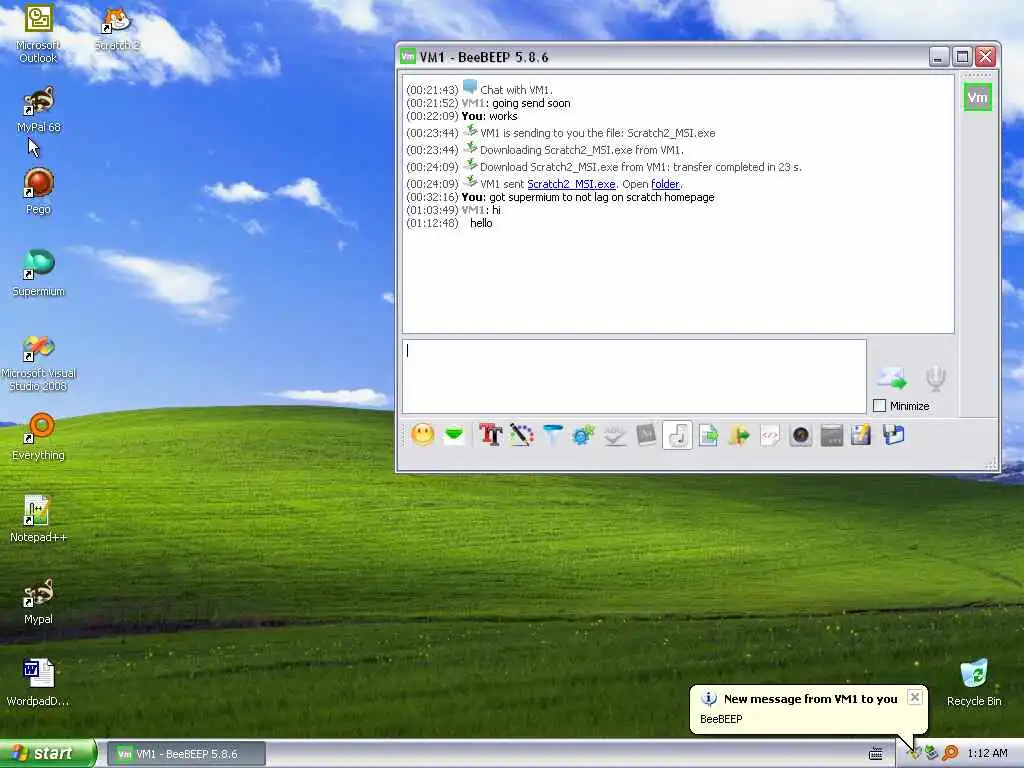1024x768 pixels.
Task: Click the blue floppy disk save icon
Action: point(893,434)
